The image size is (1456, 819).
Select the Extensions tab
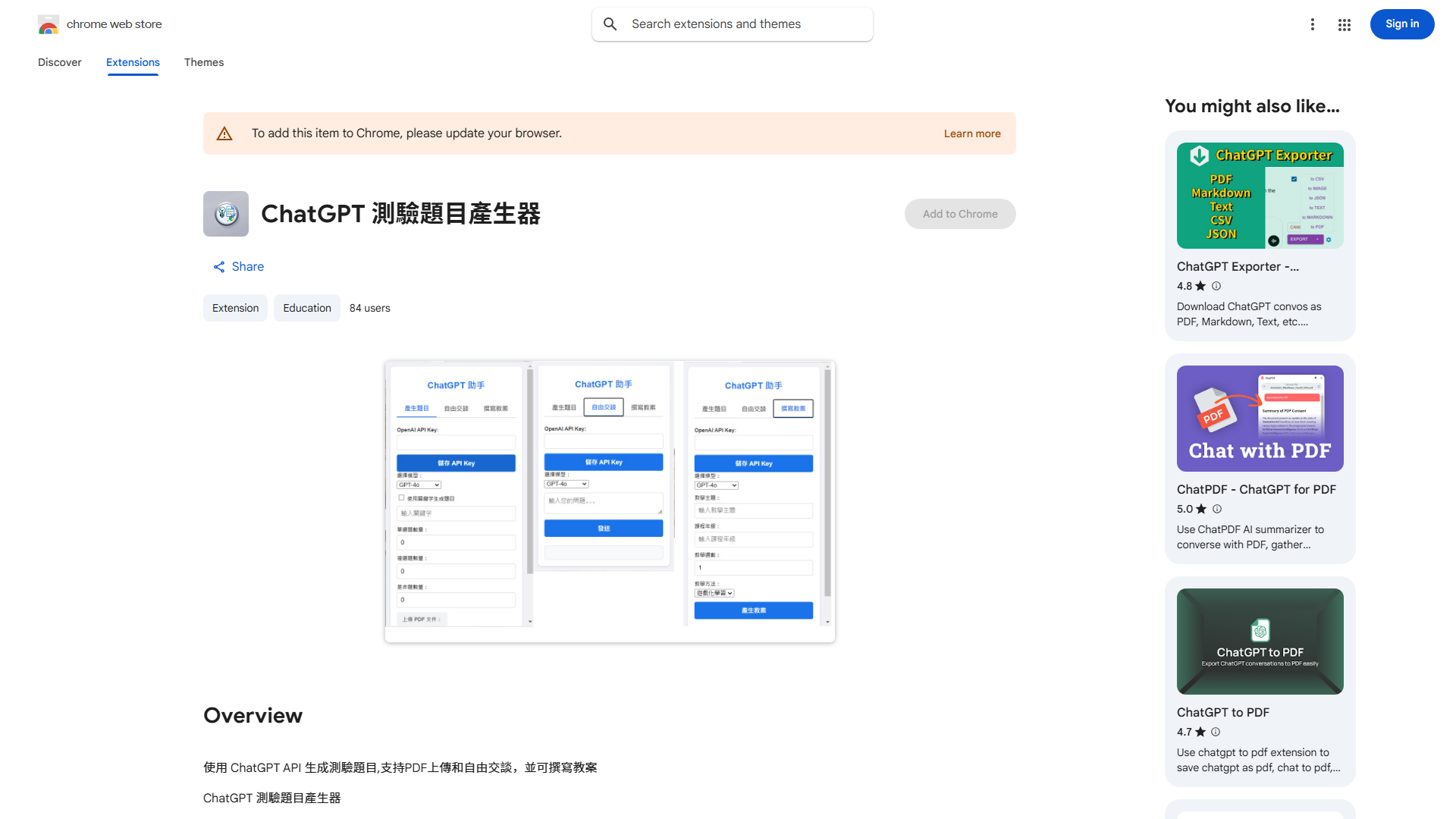click(x=133, y=62)
